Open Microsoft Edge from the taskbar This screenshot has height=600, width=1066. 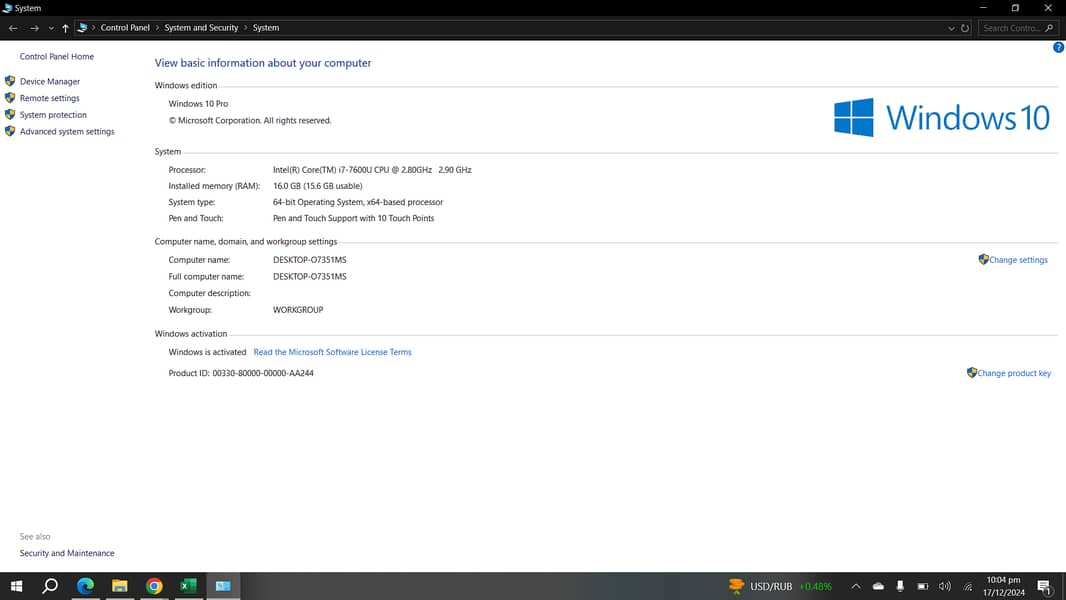[85, 586]
